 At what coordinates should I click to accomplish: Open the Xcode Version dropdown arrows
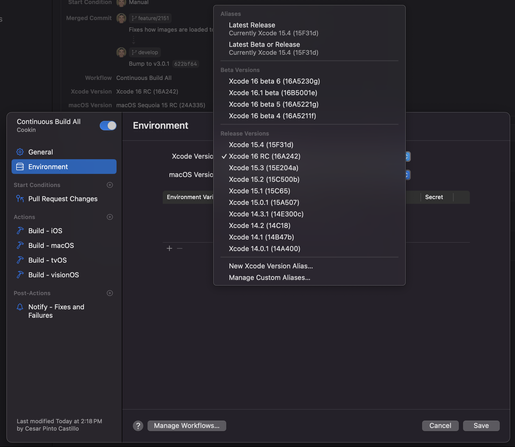[x=407, y=156]
